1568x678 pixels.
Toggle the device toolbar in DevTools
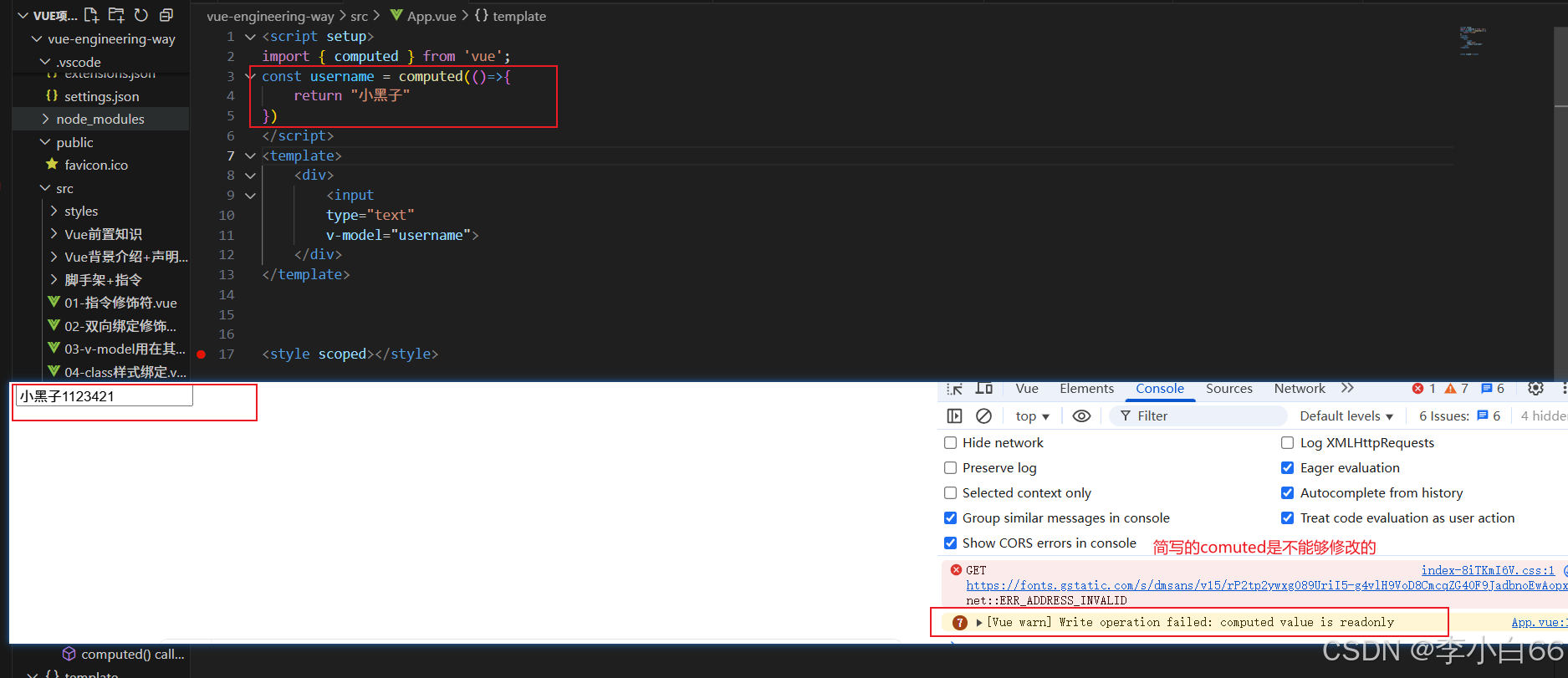pyautogui.click(x=984, y=389)
